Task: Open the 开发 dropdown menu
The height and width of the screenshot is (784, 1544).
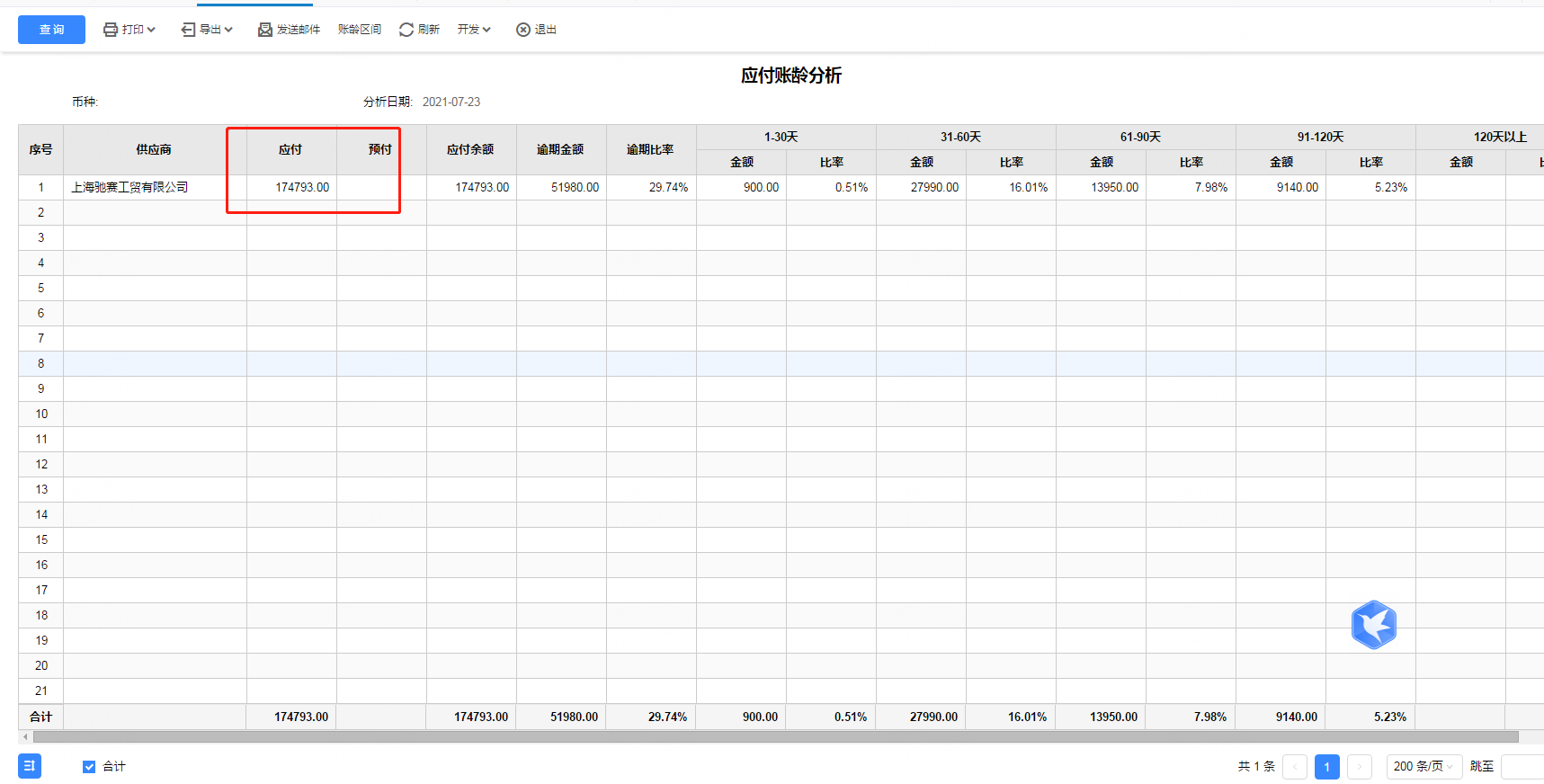Action: coord(474,30)
